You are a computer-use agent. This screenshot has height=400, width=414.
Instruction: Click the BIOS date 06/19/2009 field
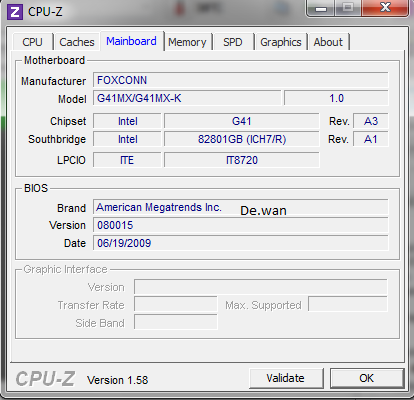pos(241,243)
